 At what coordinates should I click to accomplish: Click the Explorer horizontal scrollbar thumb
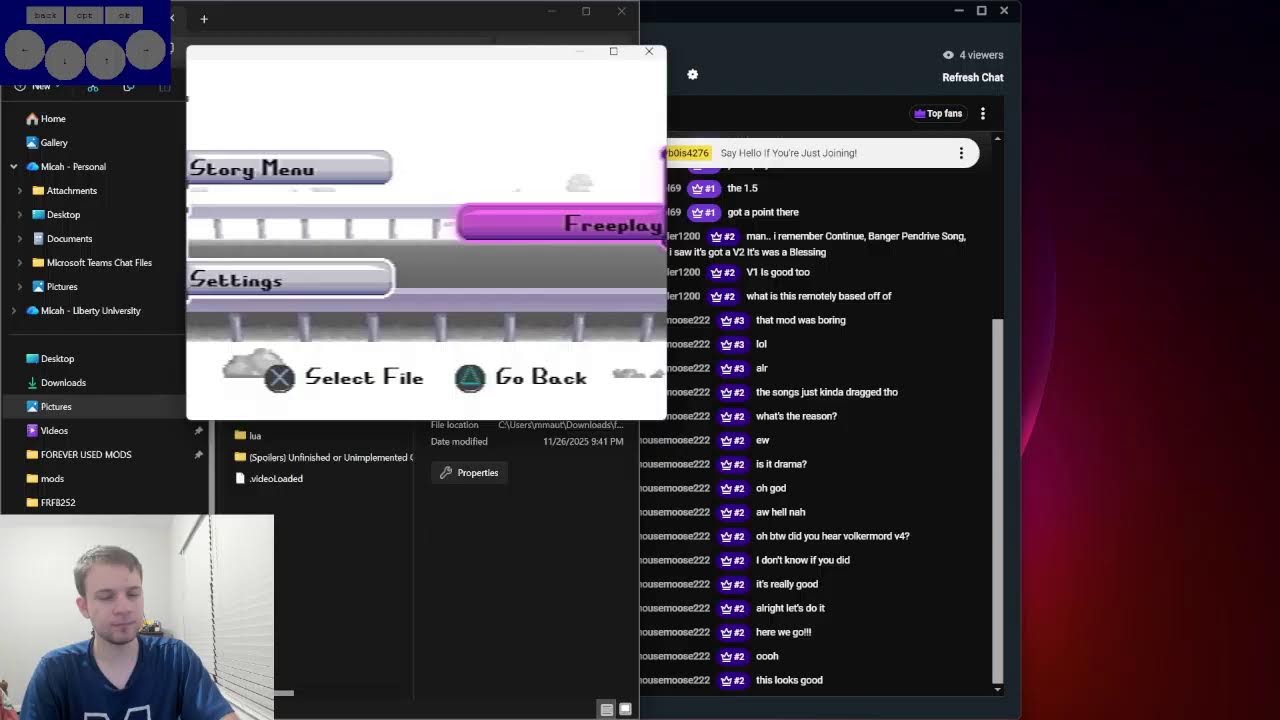click(x=283, y=692)
